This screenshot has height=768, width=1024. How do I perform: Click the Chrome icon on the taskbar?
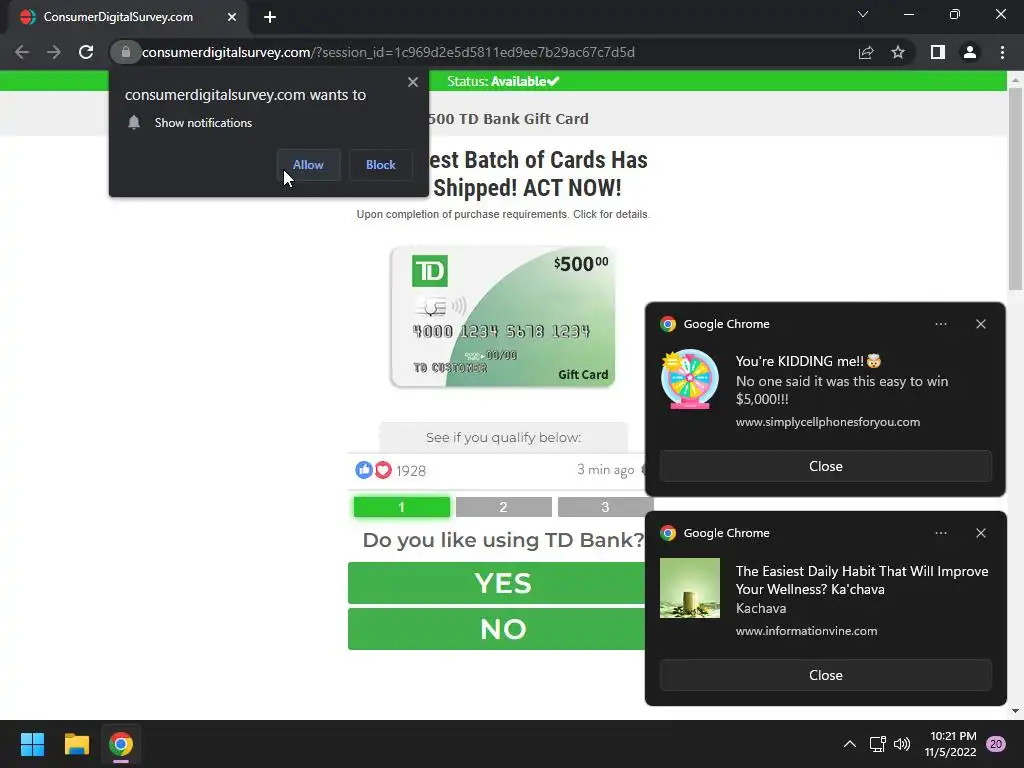tap(121, 744)
